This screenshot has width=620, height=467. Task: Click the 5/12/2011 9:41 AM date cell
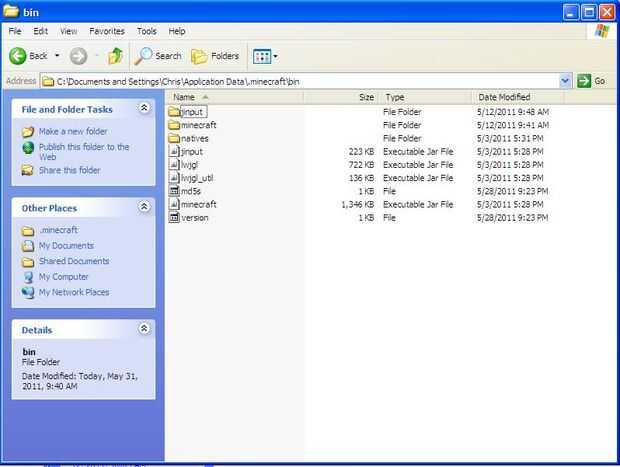pyautogui.click(x=513, y=125)
